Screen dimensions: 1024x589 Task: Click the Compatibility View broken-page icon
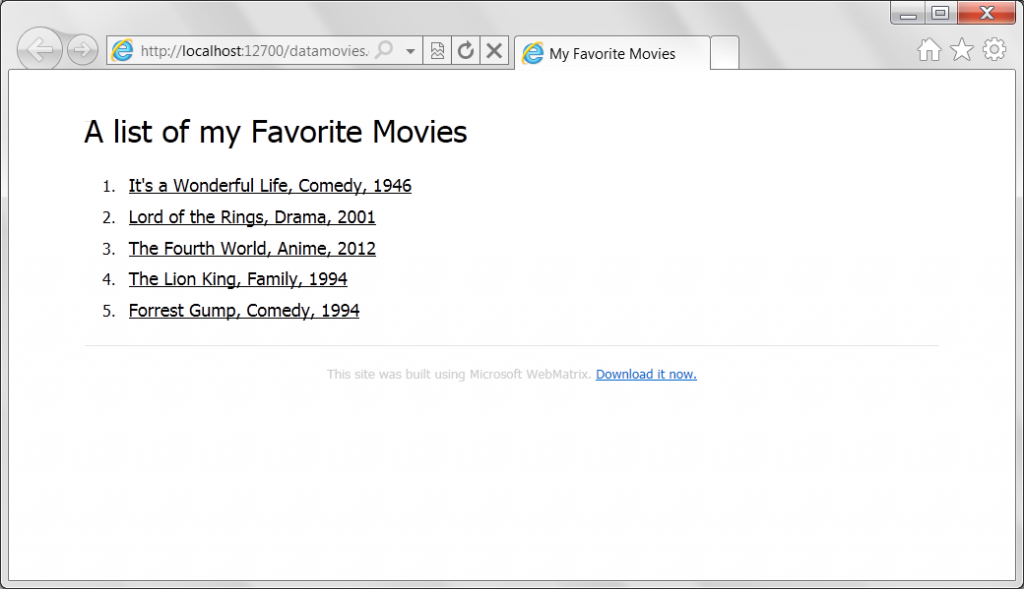tap(438, 50)
